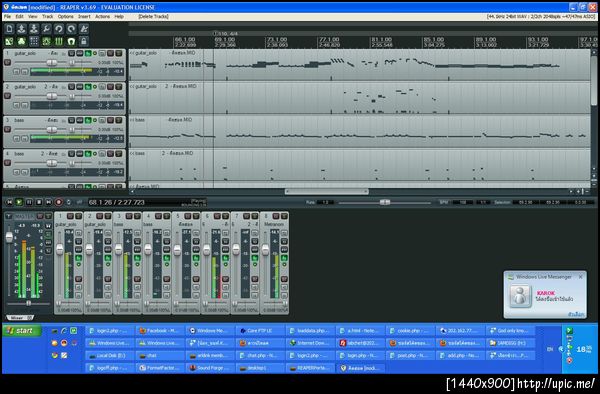Viewport: 600px width, 394px height.
Task: Open the Insert menu
Action: 84,16
